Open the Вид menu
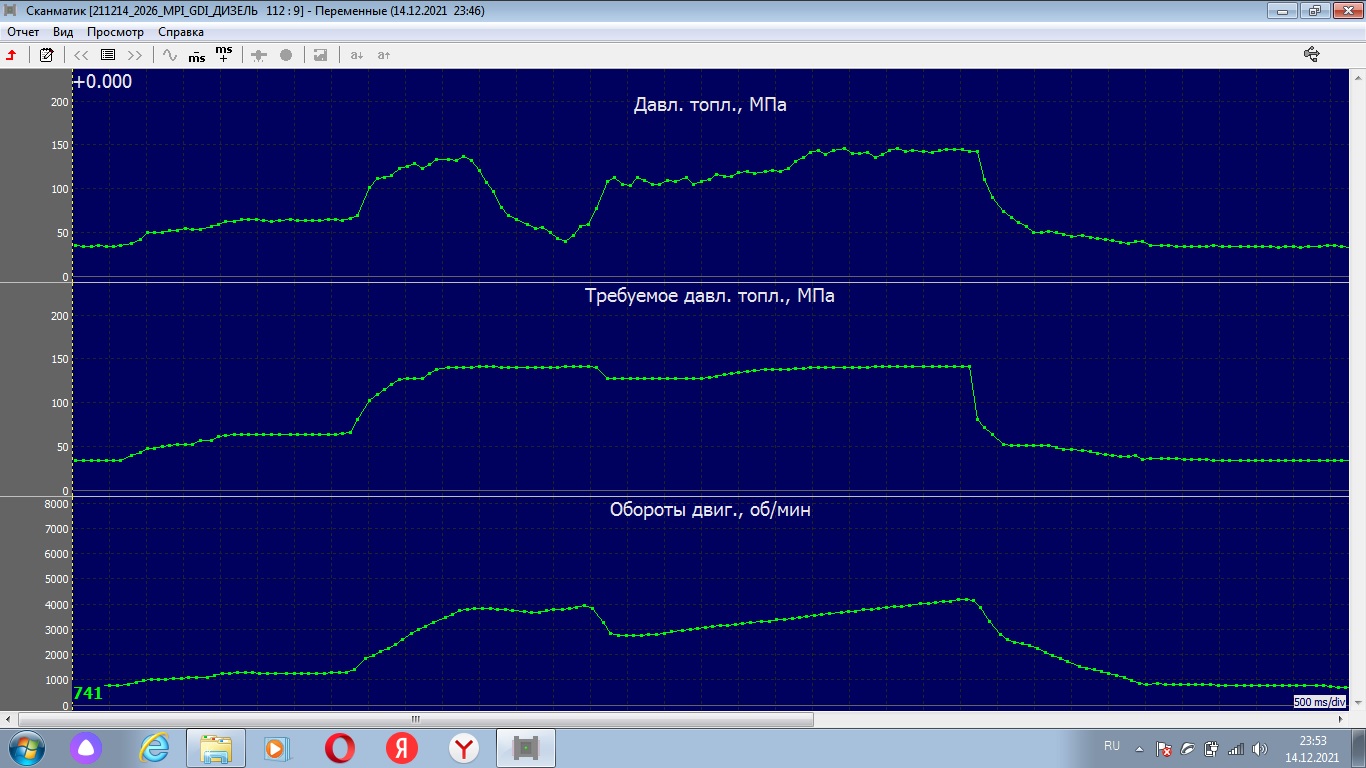The width and height of the screenshot is (1366, 768). point(63,32)
